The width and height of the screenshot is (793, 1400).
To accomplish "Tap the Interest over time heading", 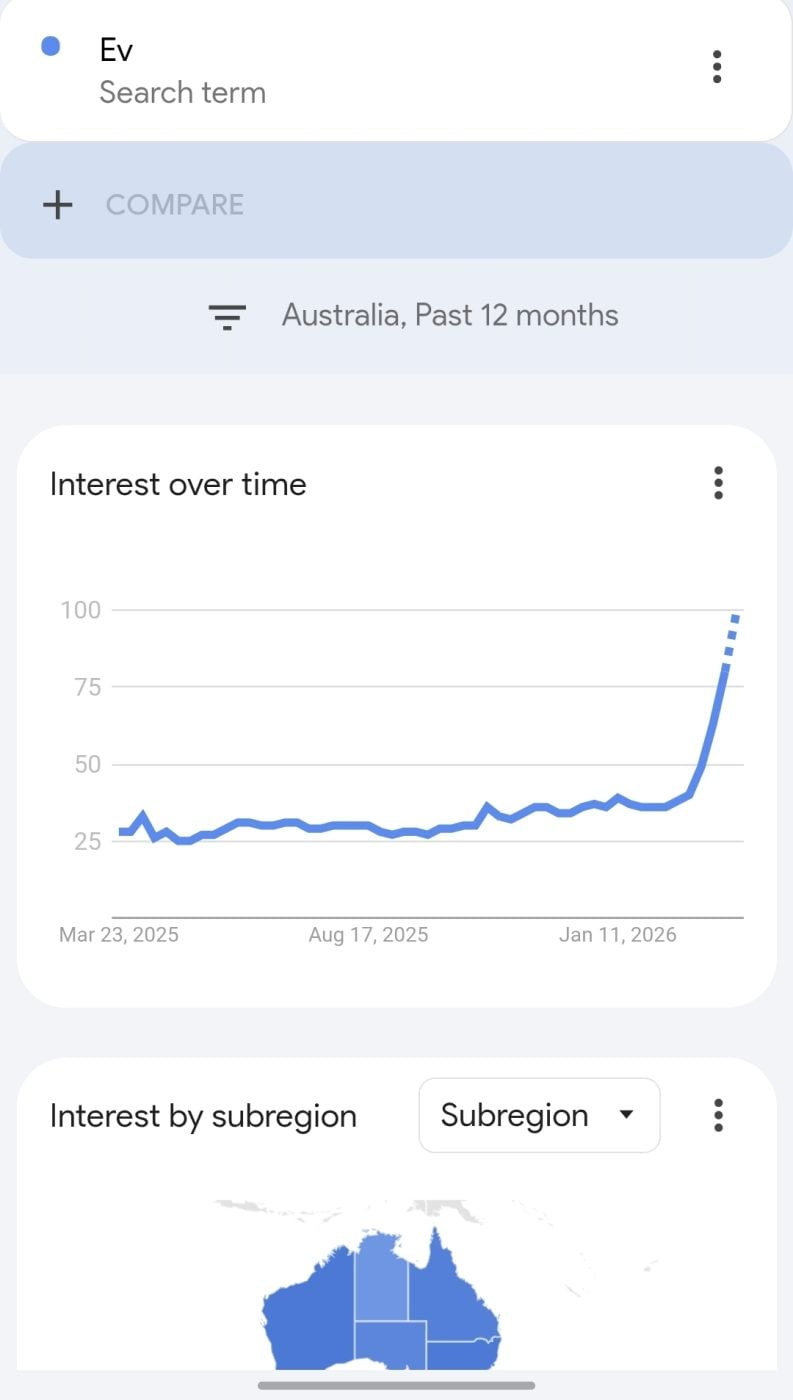I will pyautogui.click(x=178, y=484).
